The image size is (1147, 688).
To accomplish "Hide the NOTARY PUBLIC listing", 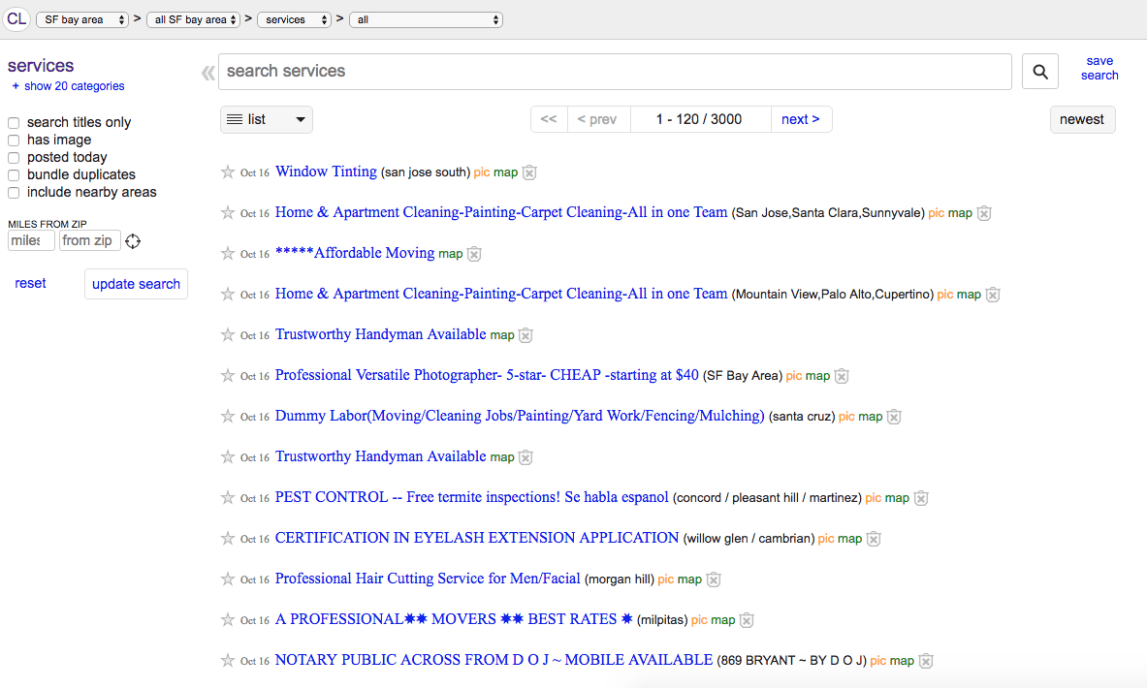I will coord(925,661).
